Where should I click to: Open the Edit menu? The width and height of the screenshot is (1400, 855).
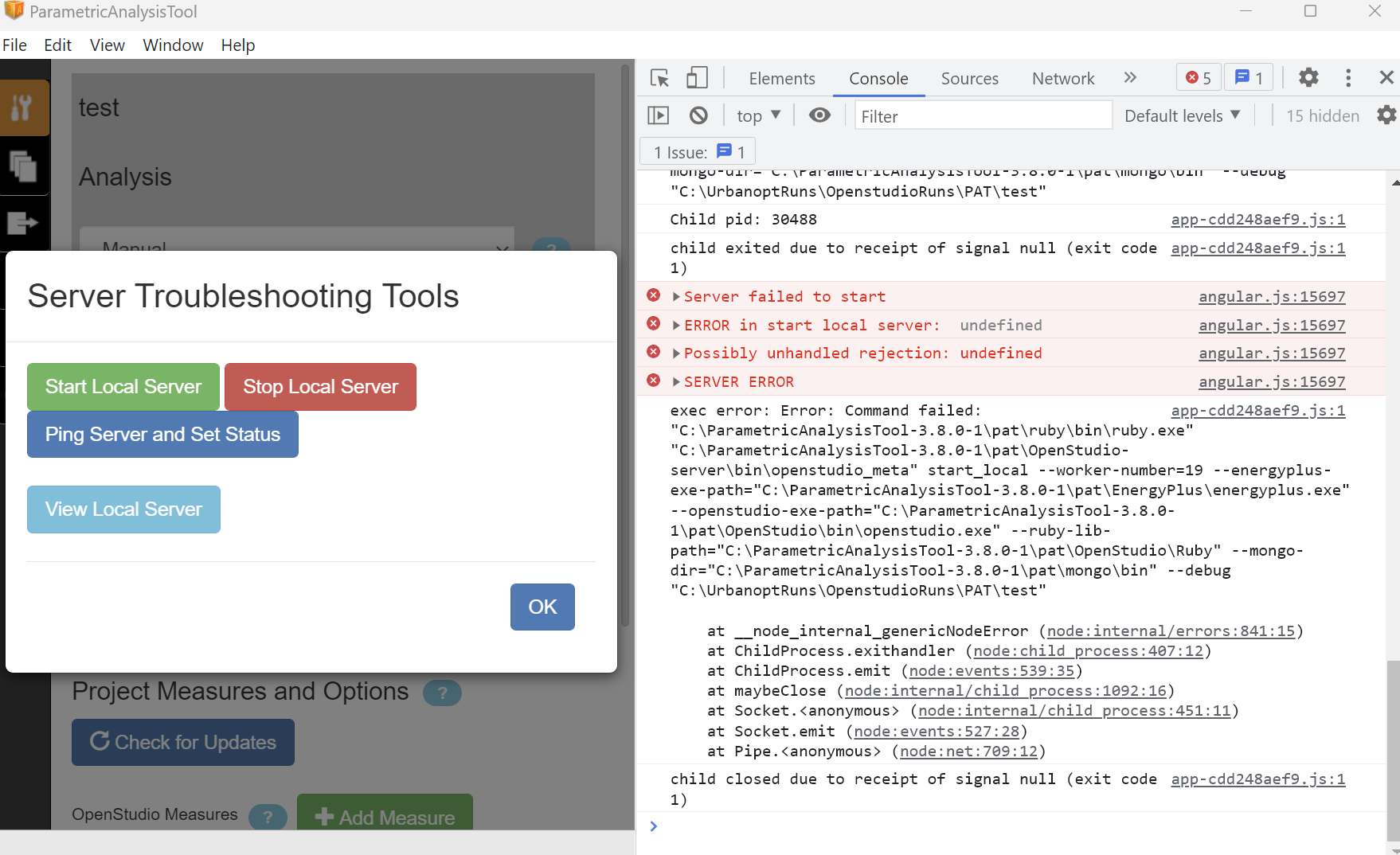57,45
